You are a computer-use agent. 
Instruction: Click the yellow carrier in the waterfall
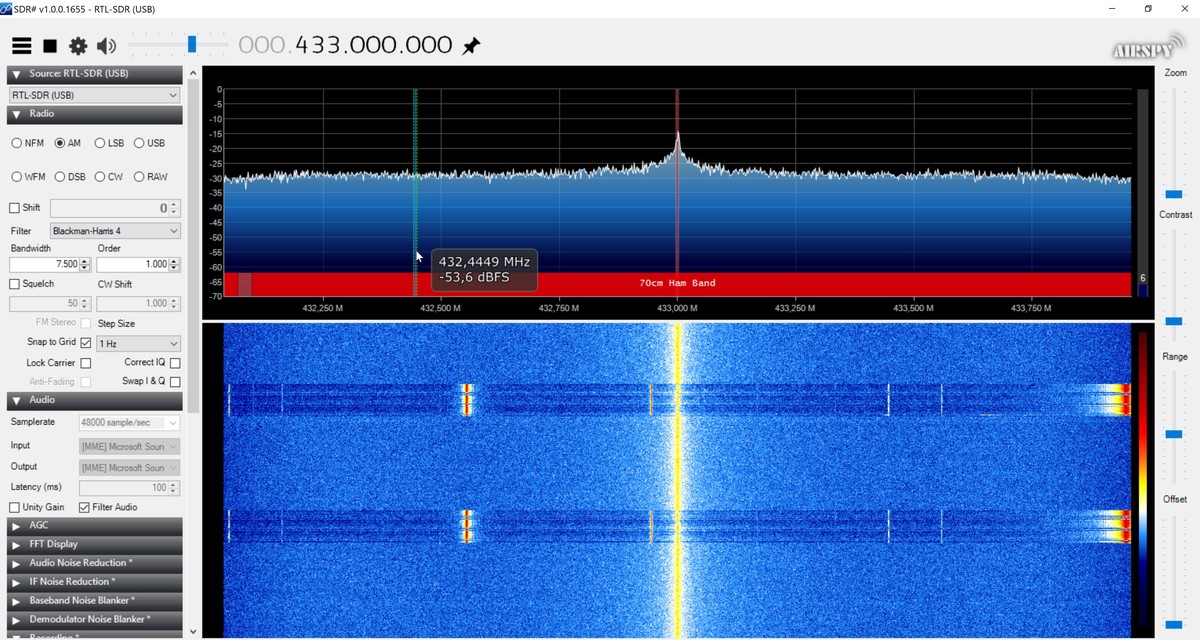point(677,480)
